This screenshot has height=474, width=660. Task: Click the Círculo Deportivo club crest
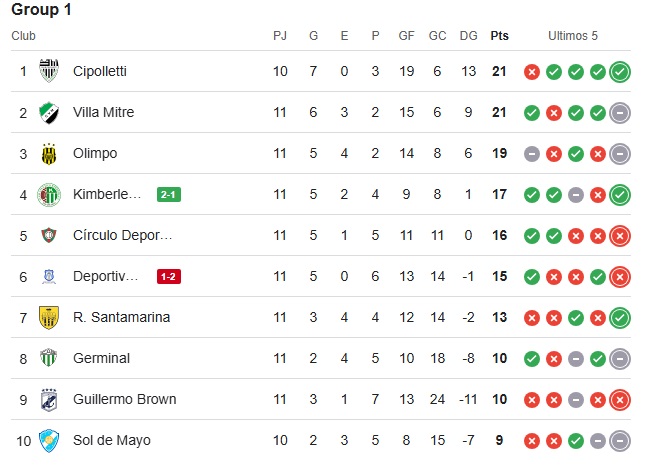coord(49,235)
